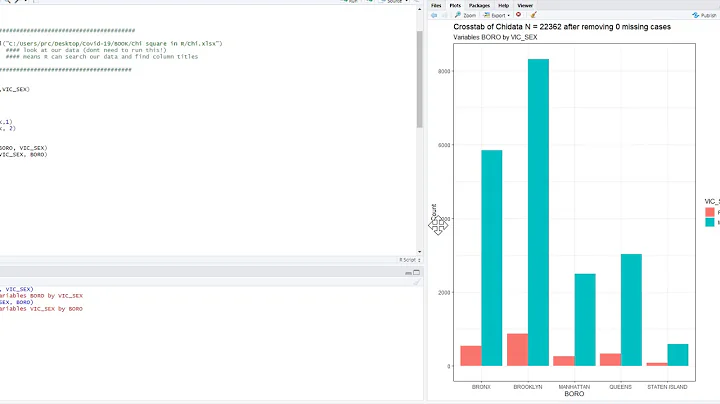Click the teal BROOKLYN bar
The width and height of the screenshot is (720, 404).
(538, 213)
